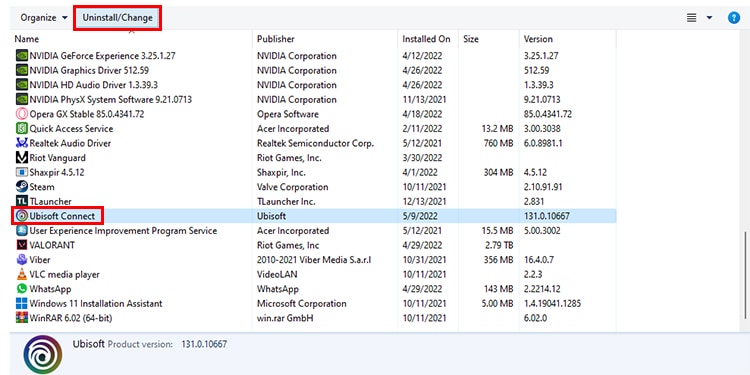Click the Riot Vanguard icon
This screenshot has width=750, height=375.
click(22, 158)
